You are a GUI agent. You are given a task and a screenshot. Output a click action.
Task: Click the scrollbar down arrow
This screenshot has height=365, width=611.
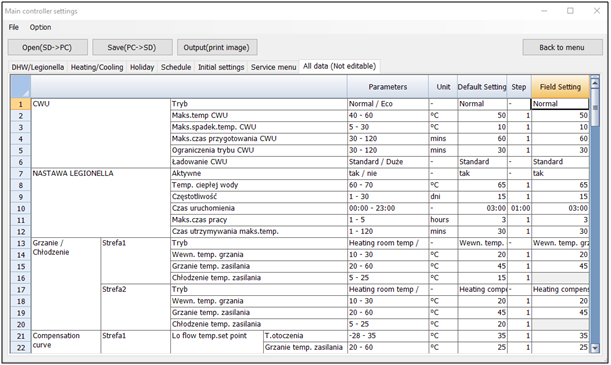(595, 348)
